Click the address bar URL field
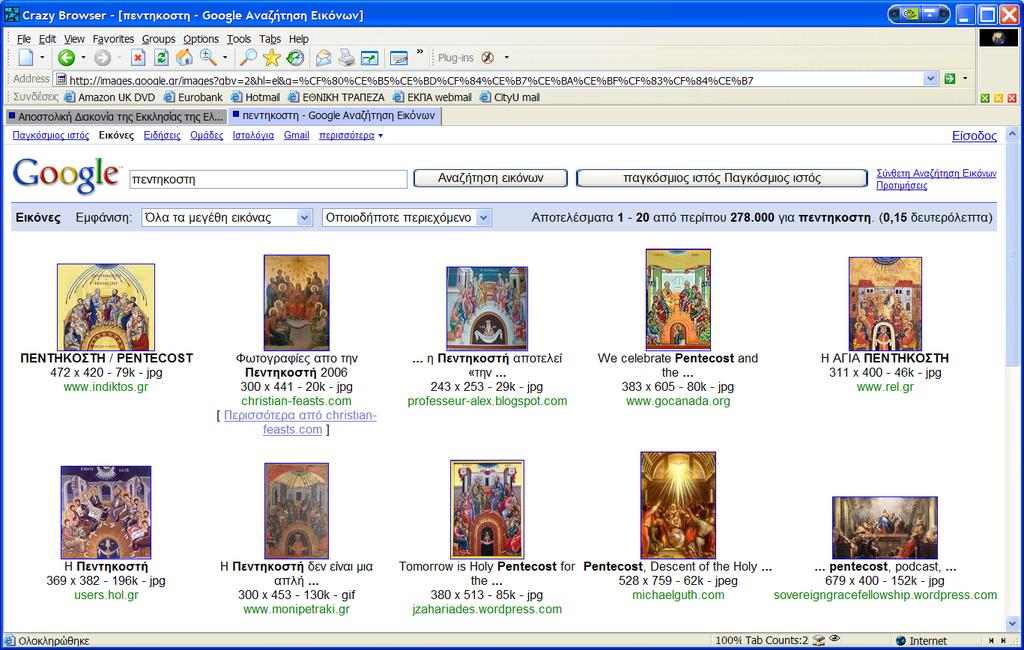 (496, 80)
